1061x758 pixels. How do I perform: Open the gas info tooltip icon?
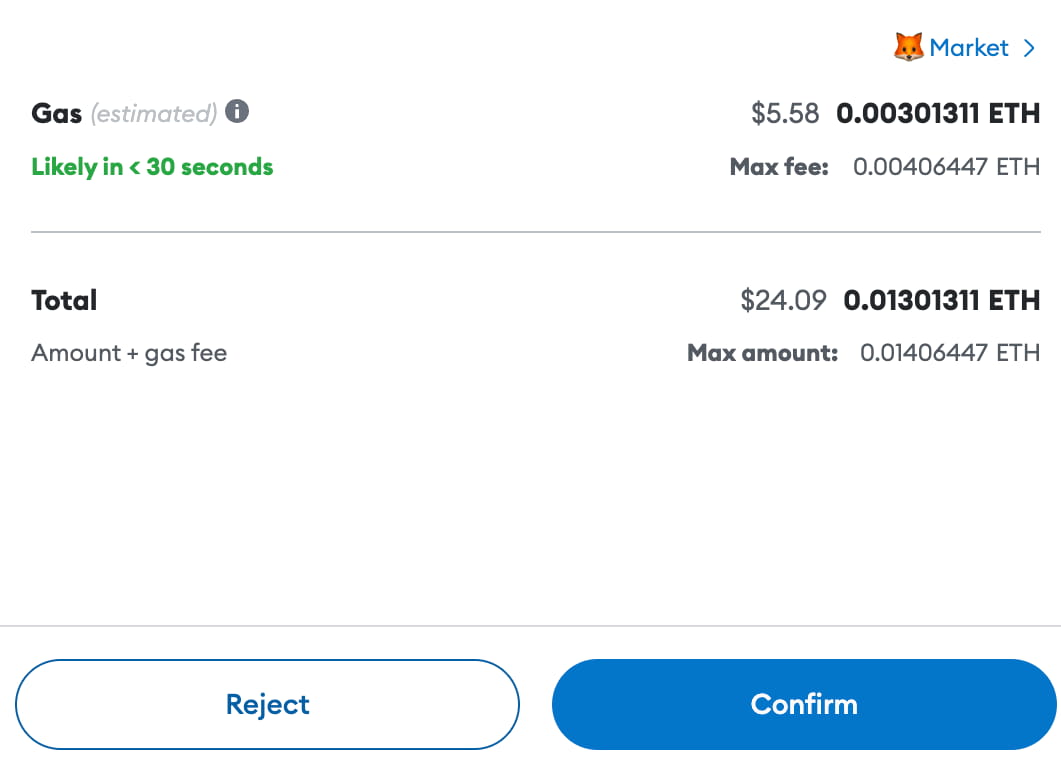point(237,111)
